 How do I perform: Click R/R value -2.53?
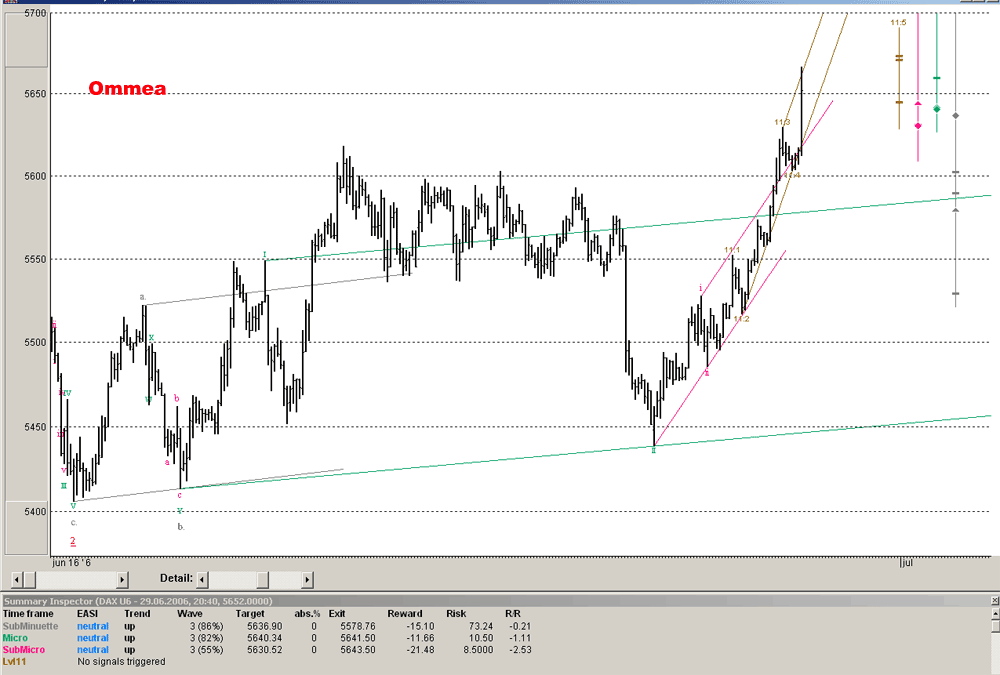(x=520, y=649)
